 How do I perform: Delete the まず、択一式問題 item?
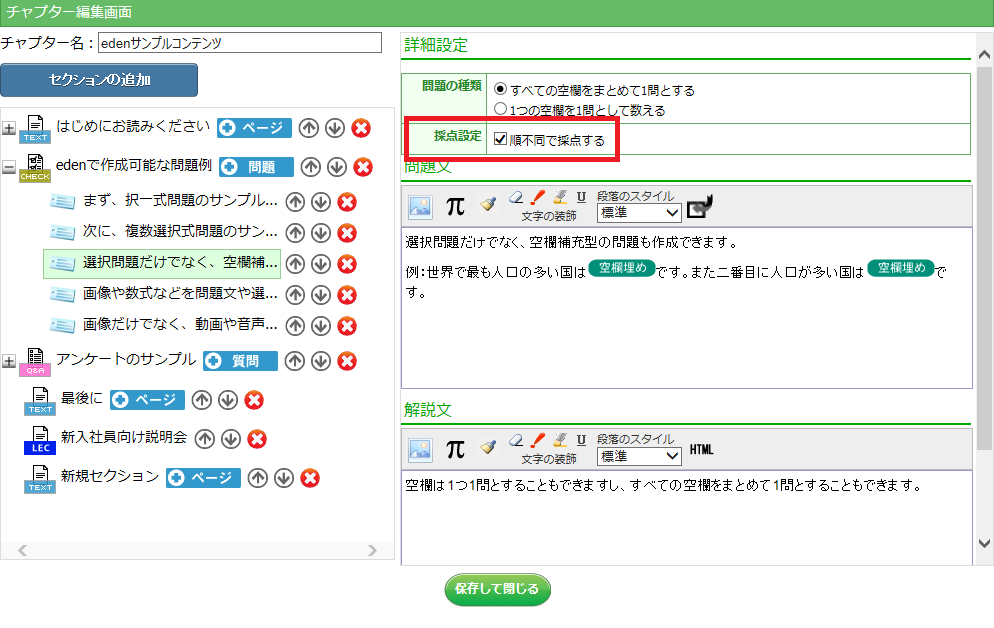click(347, 202)
